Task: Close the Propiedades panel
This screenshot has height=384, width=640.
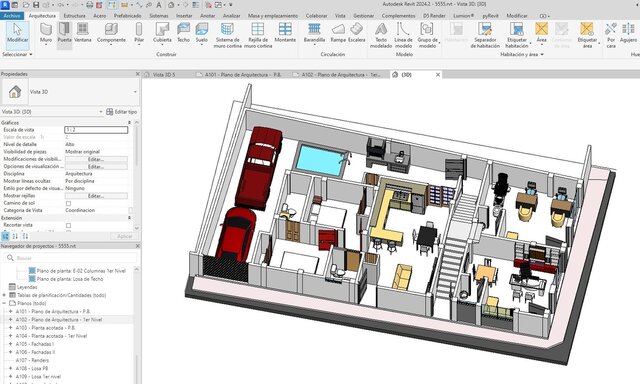Action: (138, 74)
